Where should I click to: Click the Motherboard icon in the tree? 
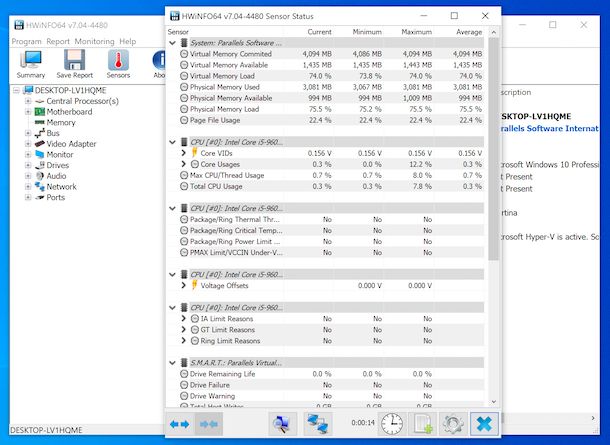click(x=40, y=112)
